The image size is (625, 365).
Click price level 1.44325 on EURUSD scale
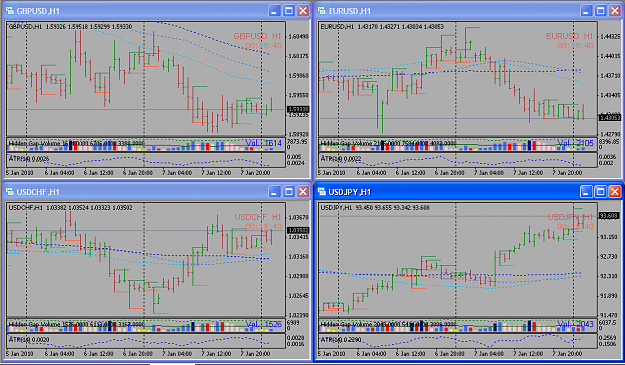[x=610, y=37]
